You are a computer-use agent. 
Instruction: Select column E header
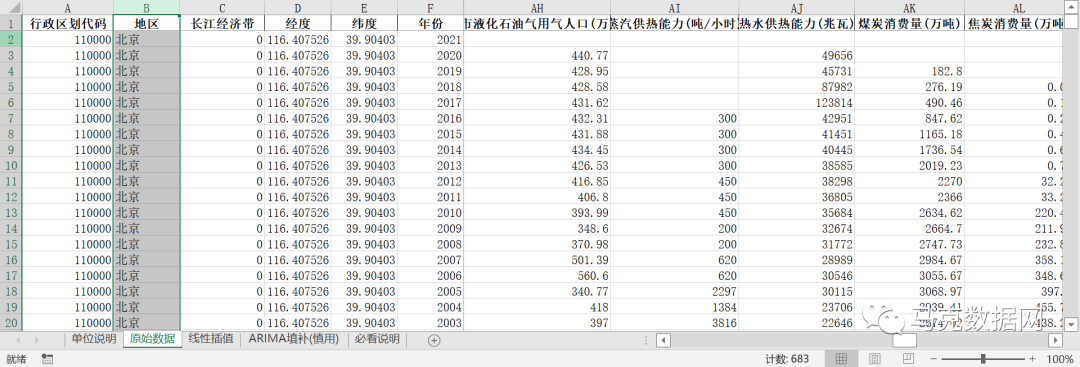coord(364,8)
